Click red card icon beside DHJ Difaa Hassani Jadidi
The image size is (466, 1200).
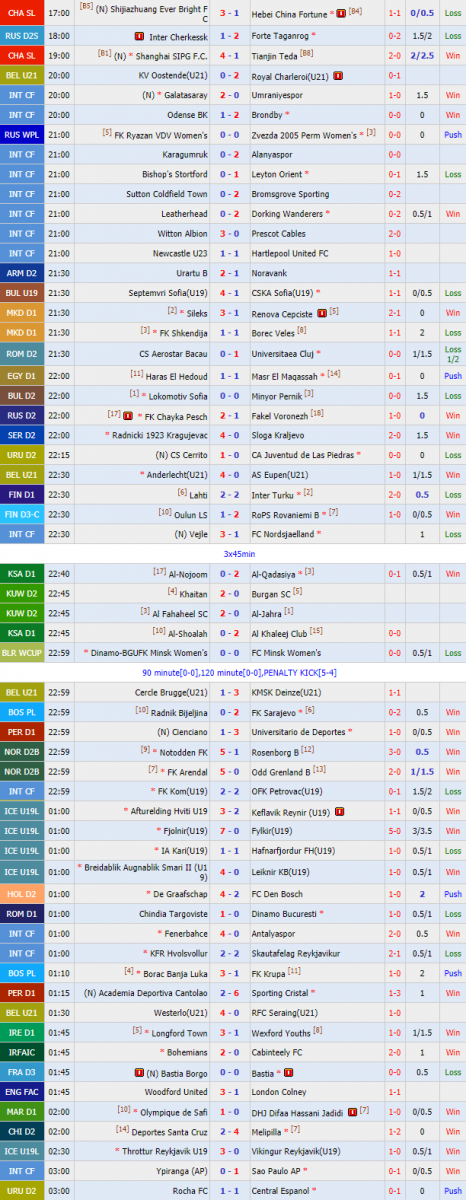coord(350,1112)
